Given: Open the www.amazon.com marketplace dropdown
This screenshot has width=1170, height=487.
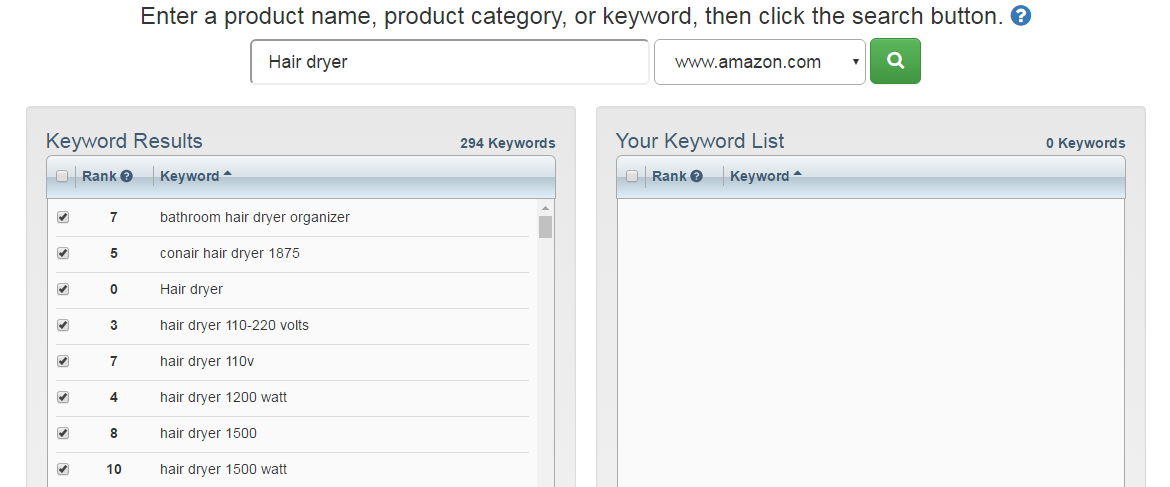Looking at the screenshot, I should click(x=760, y=62).
